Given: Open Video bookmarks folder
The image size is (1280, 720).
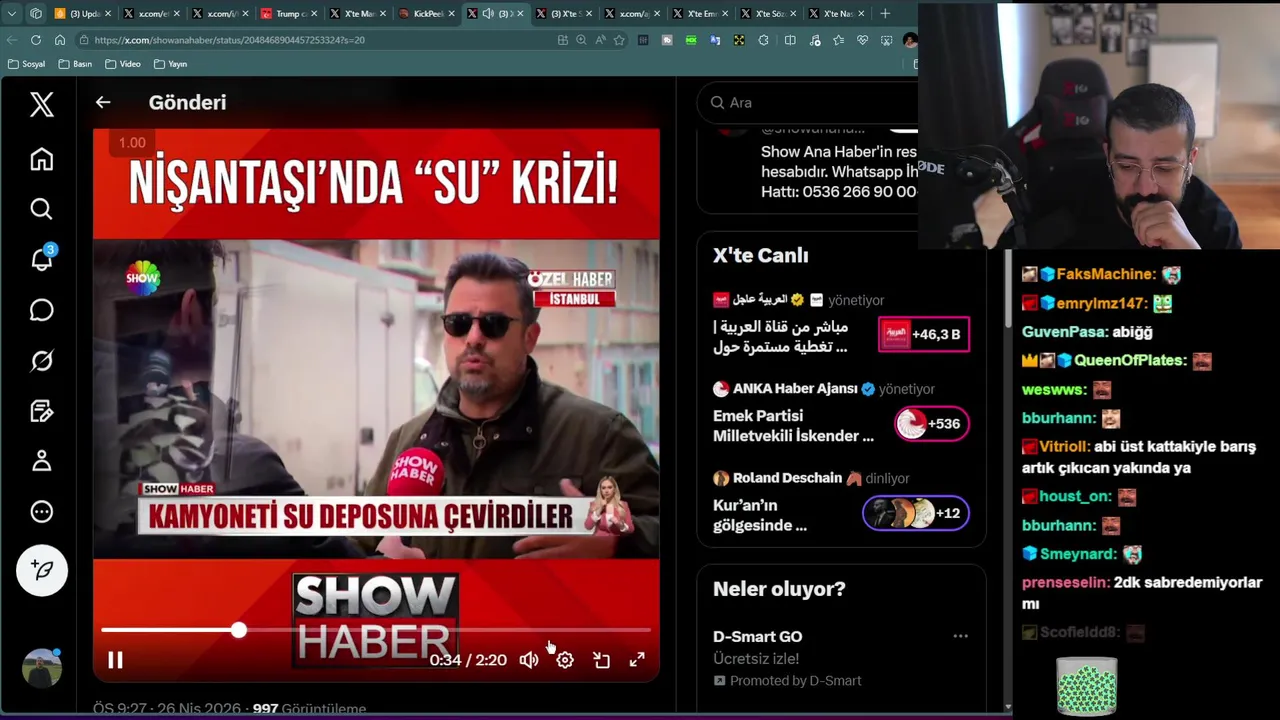Looking at the screenshot, I should 123,64.
